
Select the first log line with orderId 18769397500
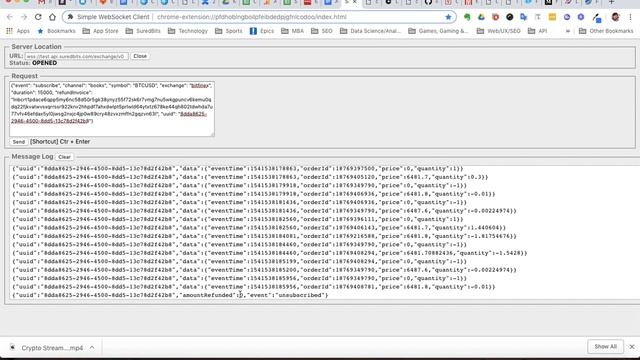coord(238,169)
